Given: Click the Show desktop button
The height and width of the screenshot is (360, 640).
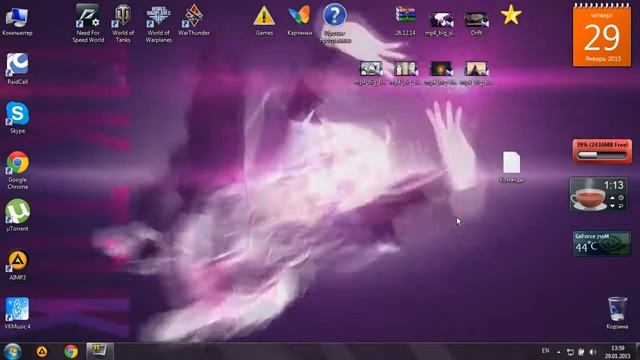Looking at the screenshot, I should [637, 351].
